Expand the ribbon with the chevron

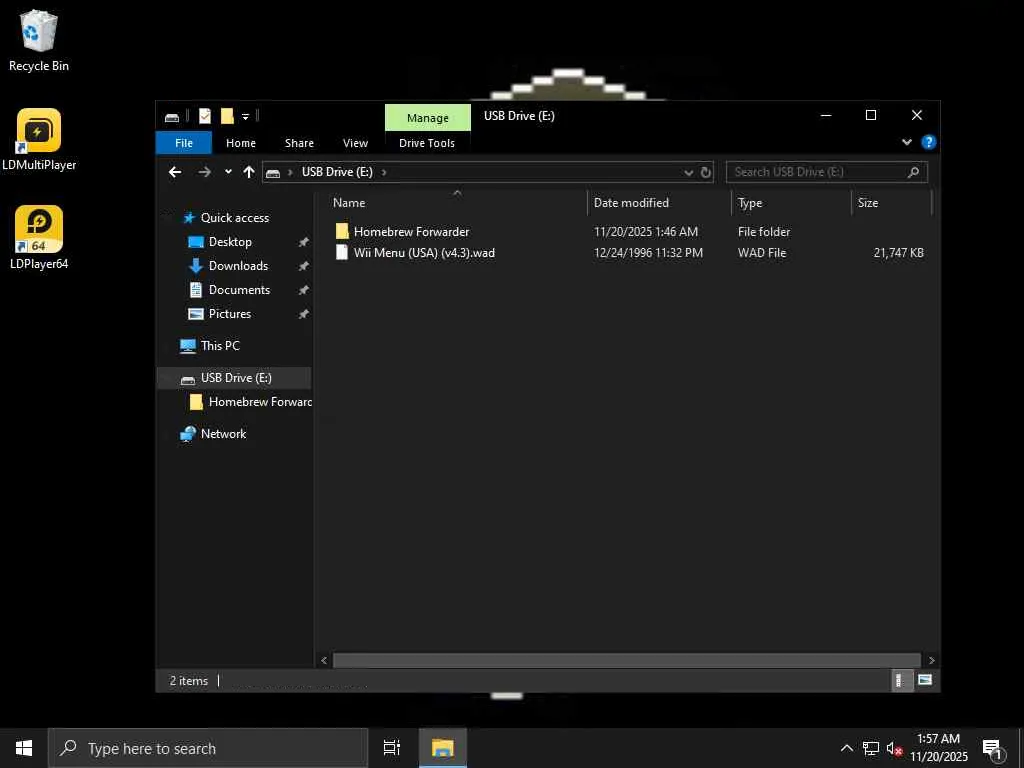(x=906, y=142)
